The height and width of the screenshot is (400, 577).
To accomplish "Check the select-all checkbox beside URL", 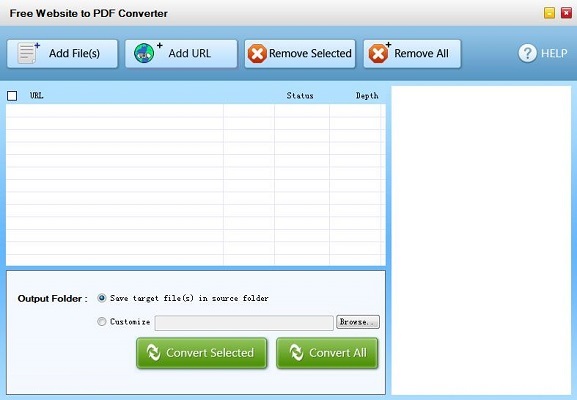I will pos(12,96).
